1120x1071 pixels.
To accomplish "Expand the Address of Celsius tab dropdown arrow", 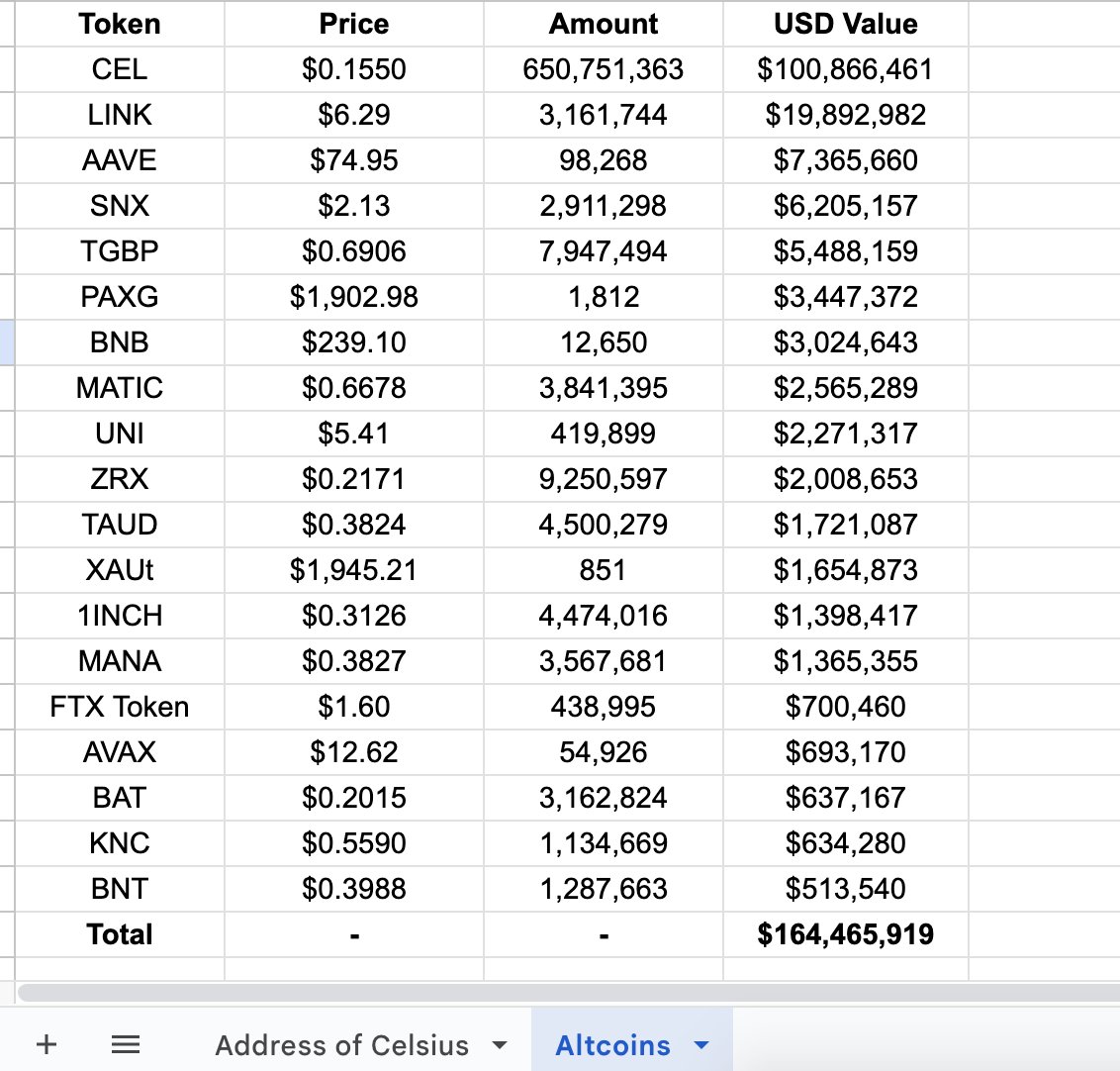I will click(500, 1045).
